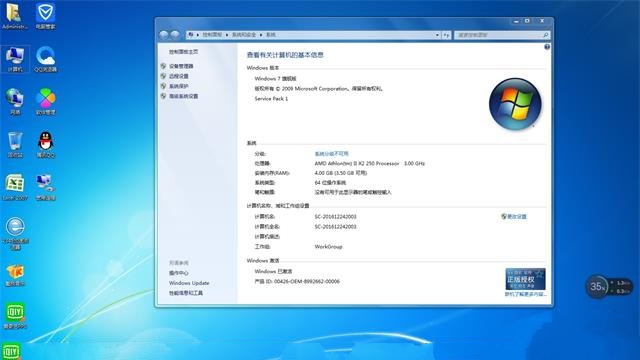The image size is (640, 360).
Task: Launch 腾讯QQ penguin shortcut
Action: [45, 145]
